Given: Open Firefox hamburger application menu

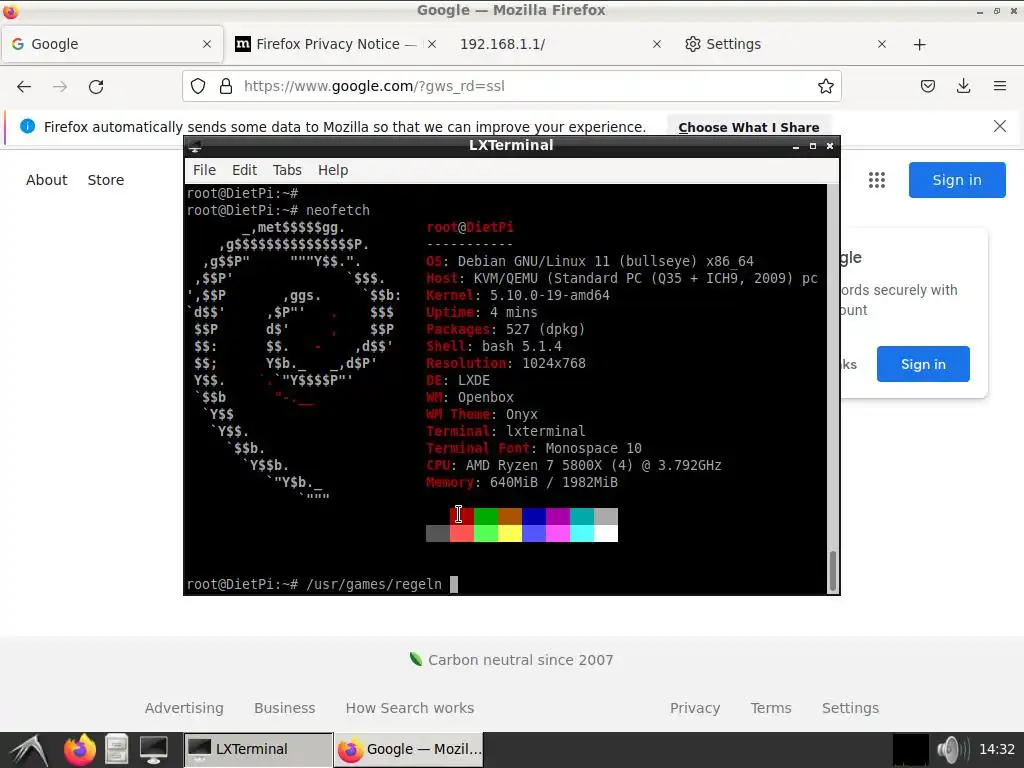Looking at the screenshot, I should tap(1000, 86).
